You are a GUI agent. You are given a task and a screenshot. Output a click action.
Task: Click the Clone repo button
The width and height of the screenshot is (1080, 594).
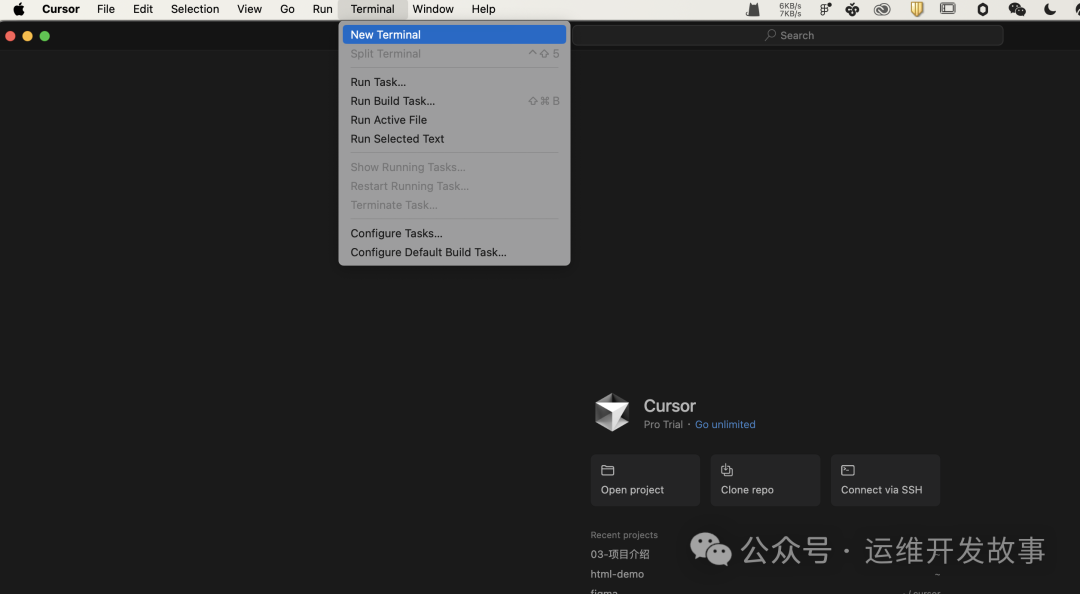tap(765, 480)
